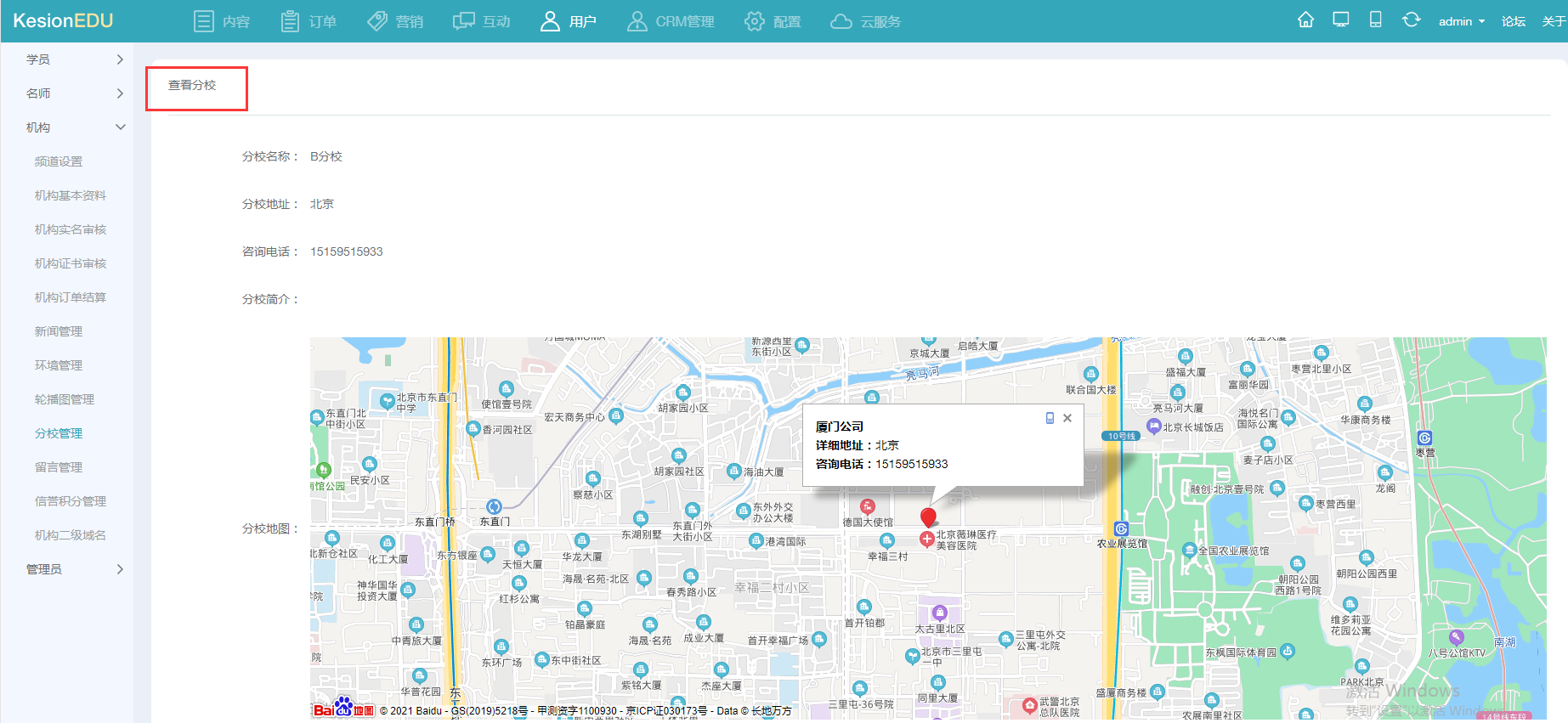Click the 首开幸福广场 map marker

pos(819,639)
